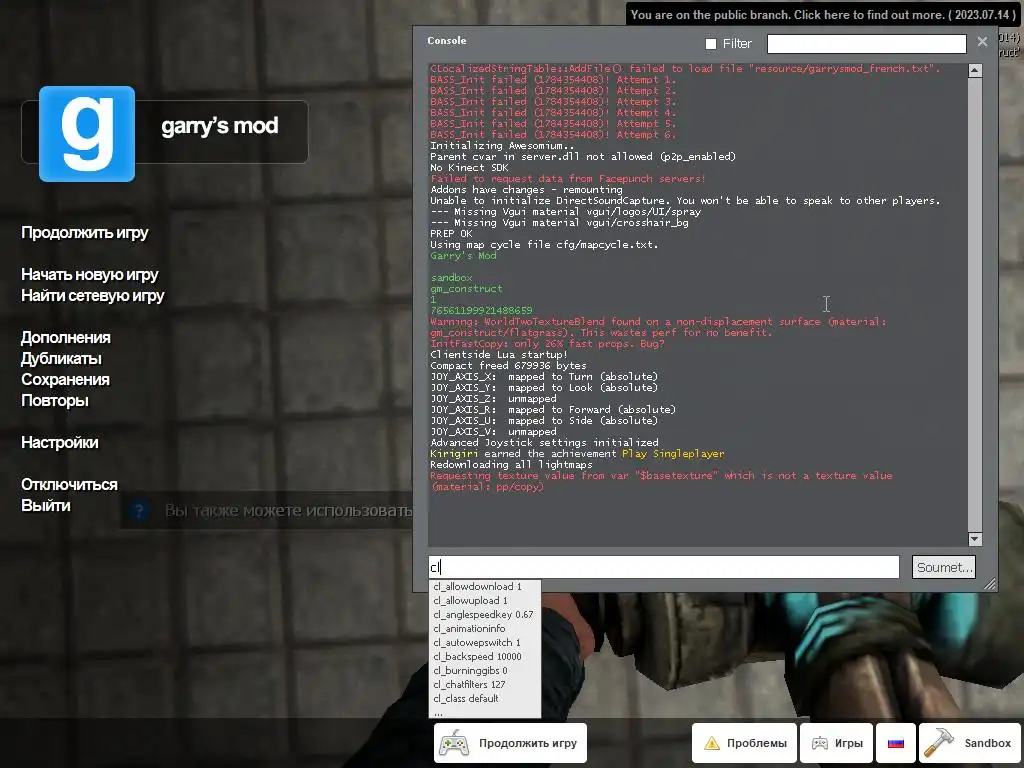Click 'BASS_Init failed' Attempt 1 line
Screen dimensions: 1024x768
(553, 80)
